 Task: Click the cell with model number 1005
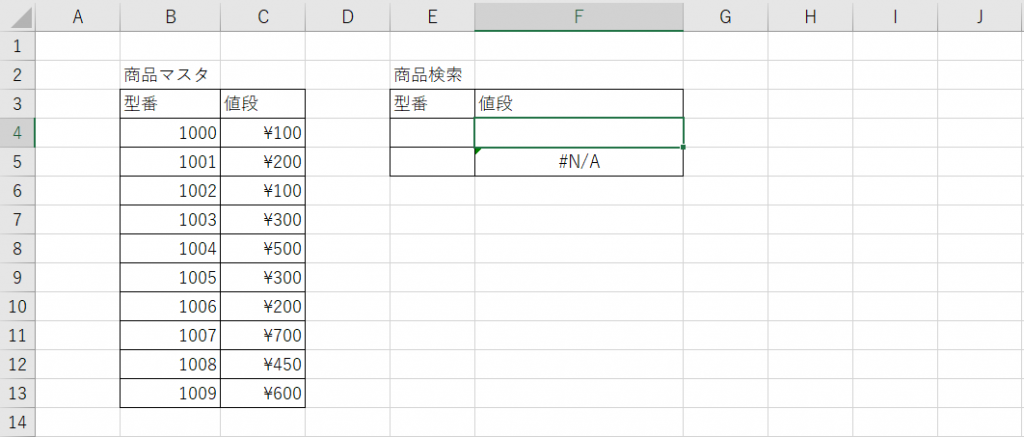(170, 278)
